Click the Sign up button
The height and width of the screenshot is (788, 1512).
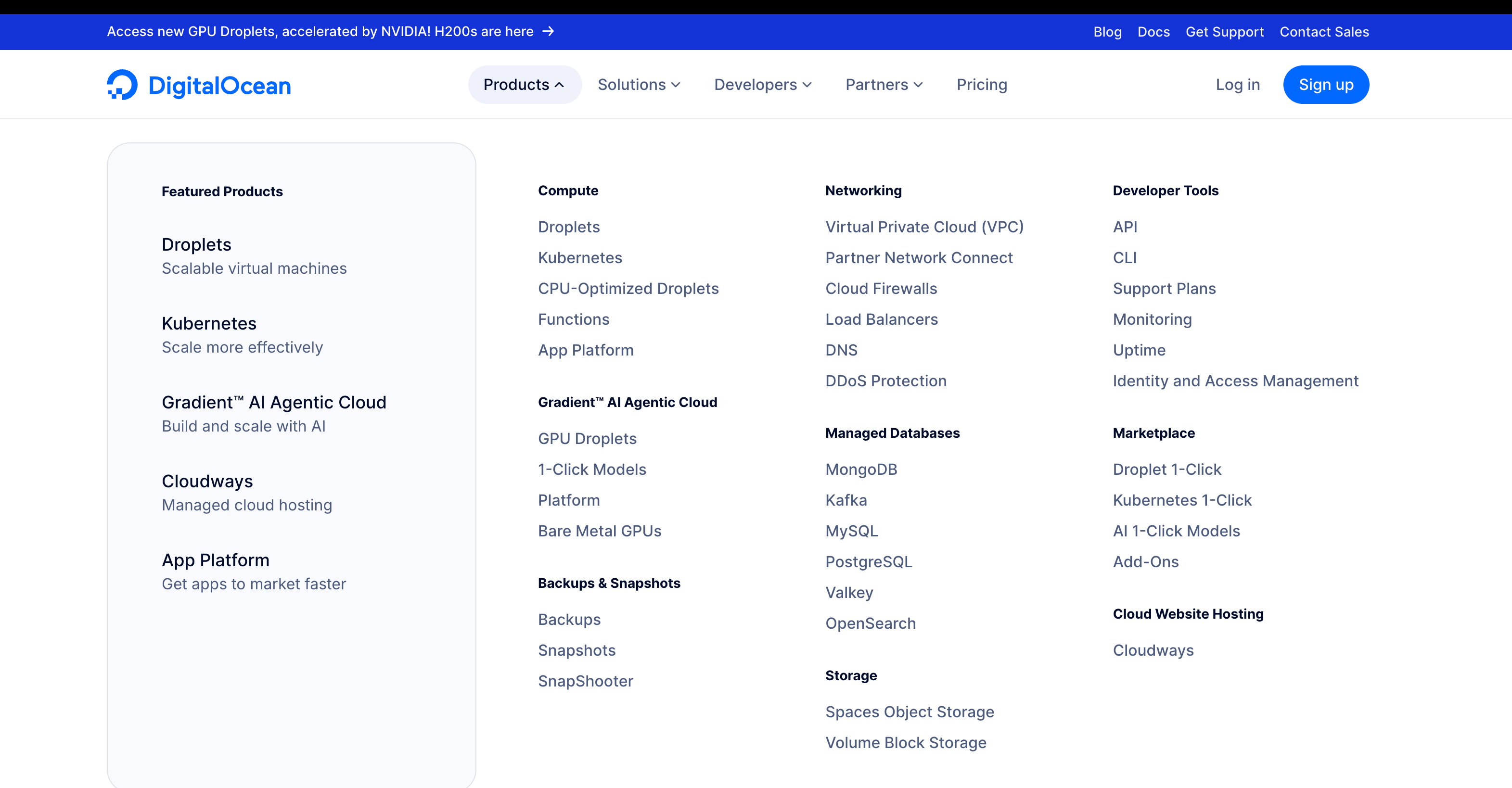pyautogui.click(x=1326, y=85)
